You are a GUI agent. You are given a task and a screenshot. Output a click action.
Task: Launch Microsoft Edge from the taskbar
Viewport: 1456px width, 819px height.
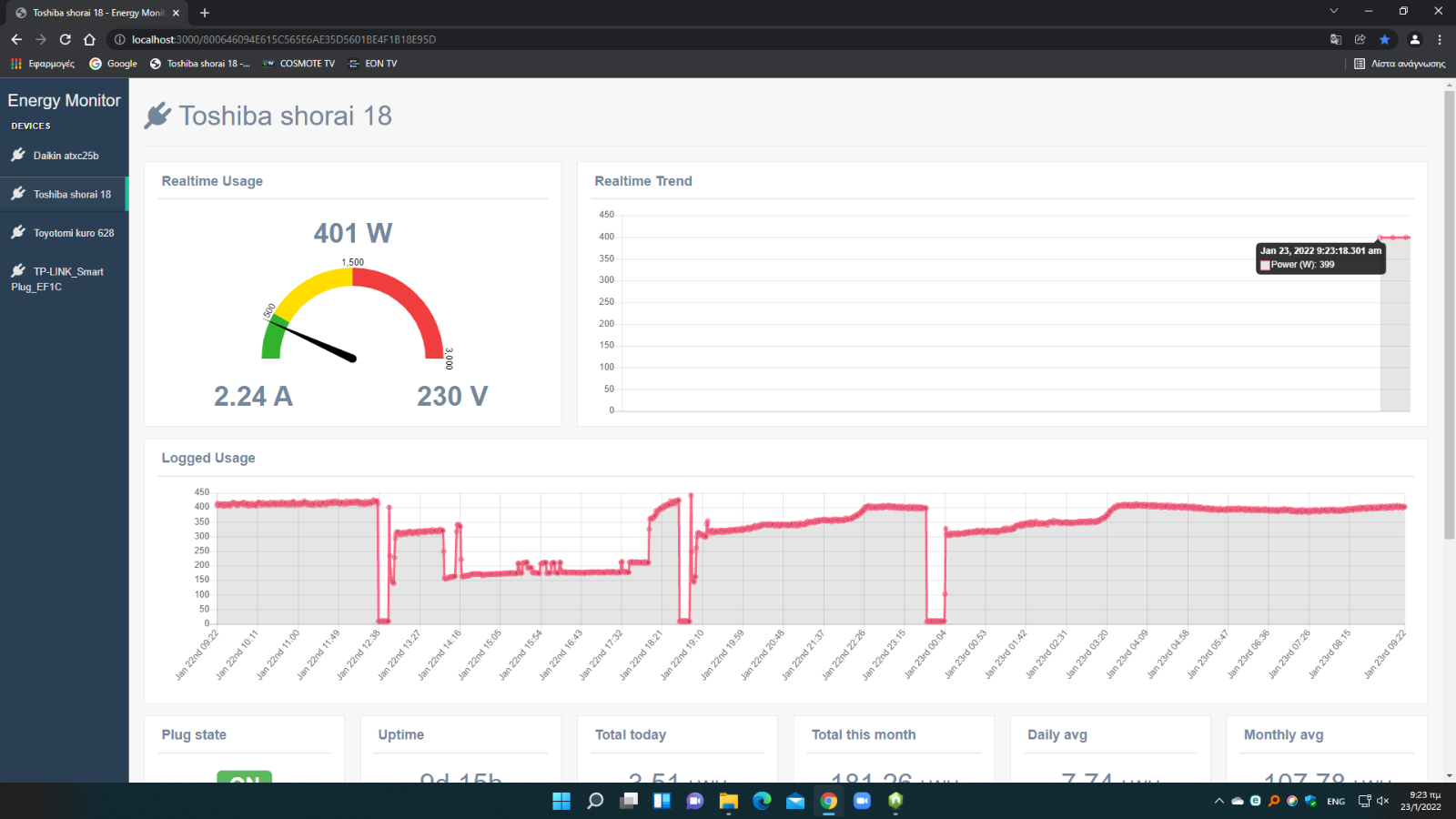point(762,801)
